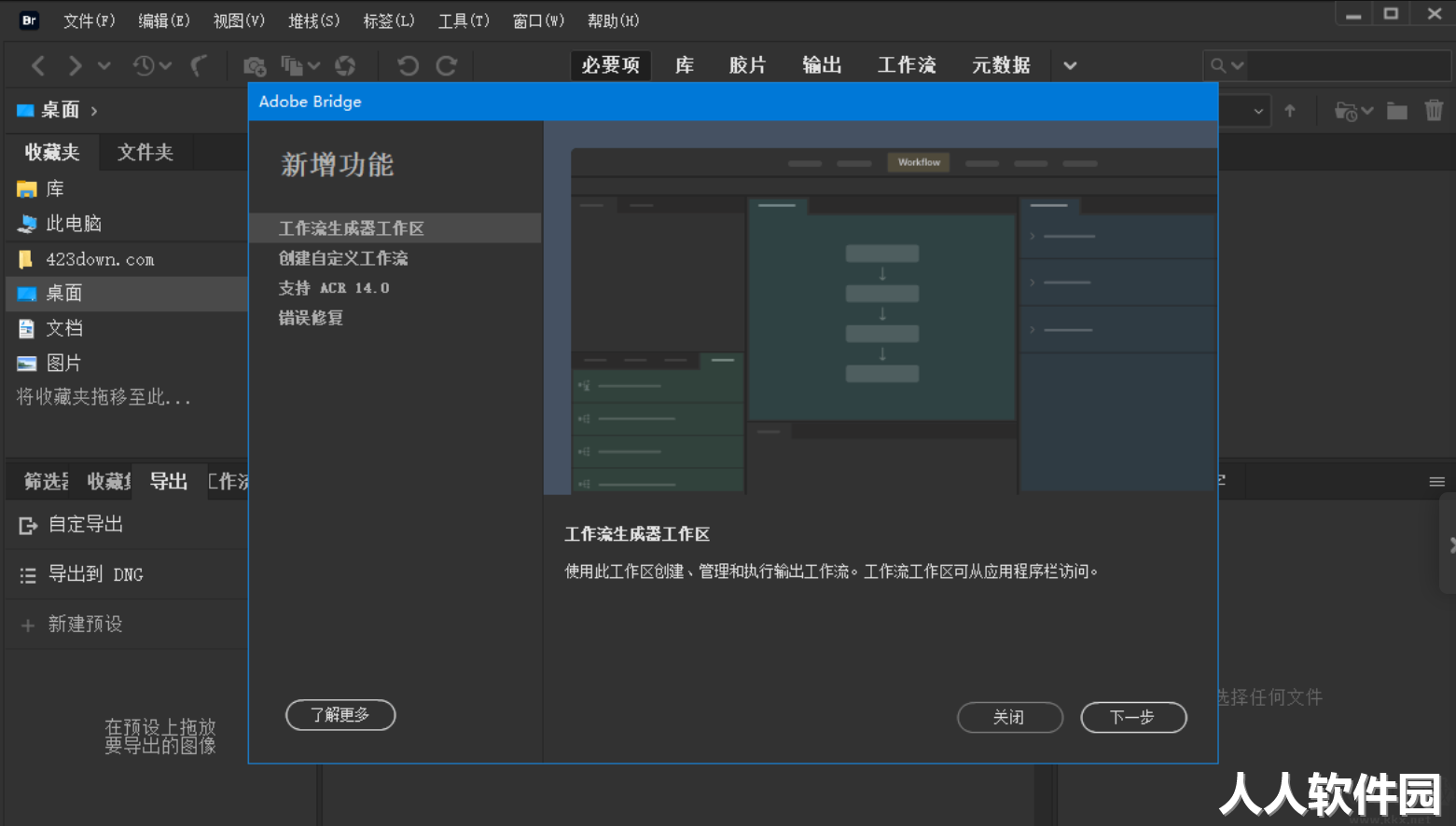This screenshot has height=826, width=1456.
Task: Switch to the 导出 panel tab
Action: 169,481
